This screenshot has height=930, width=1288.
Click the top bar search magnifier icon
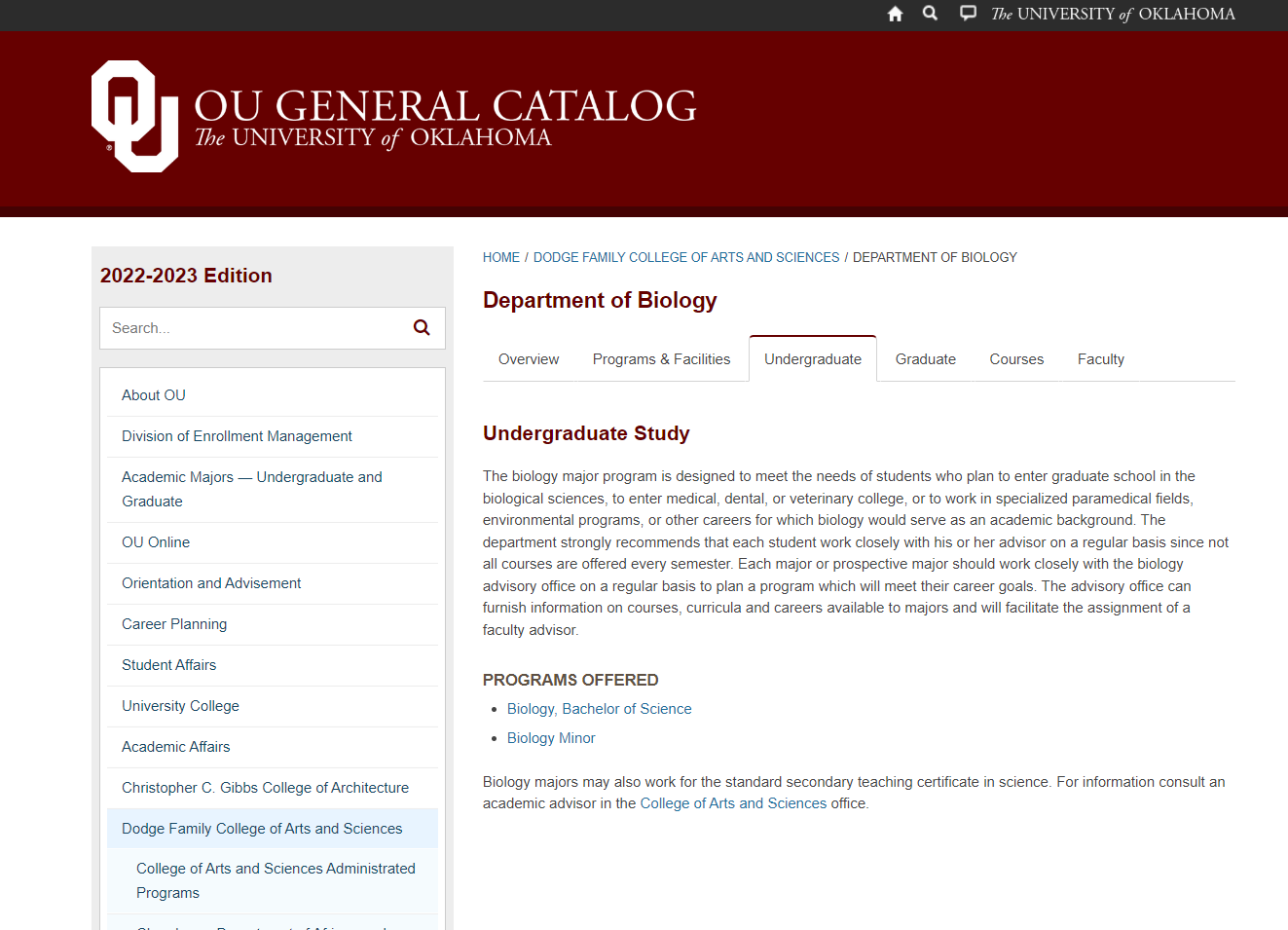(x=931, y=14)
